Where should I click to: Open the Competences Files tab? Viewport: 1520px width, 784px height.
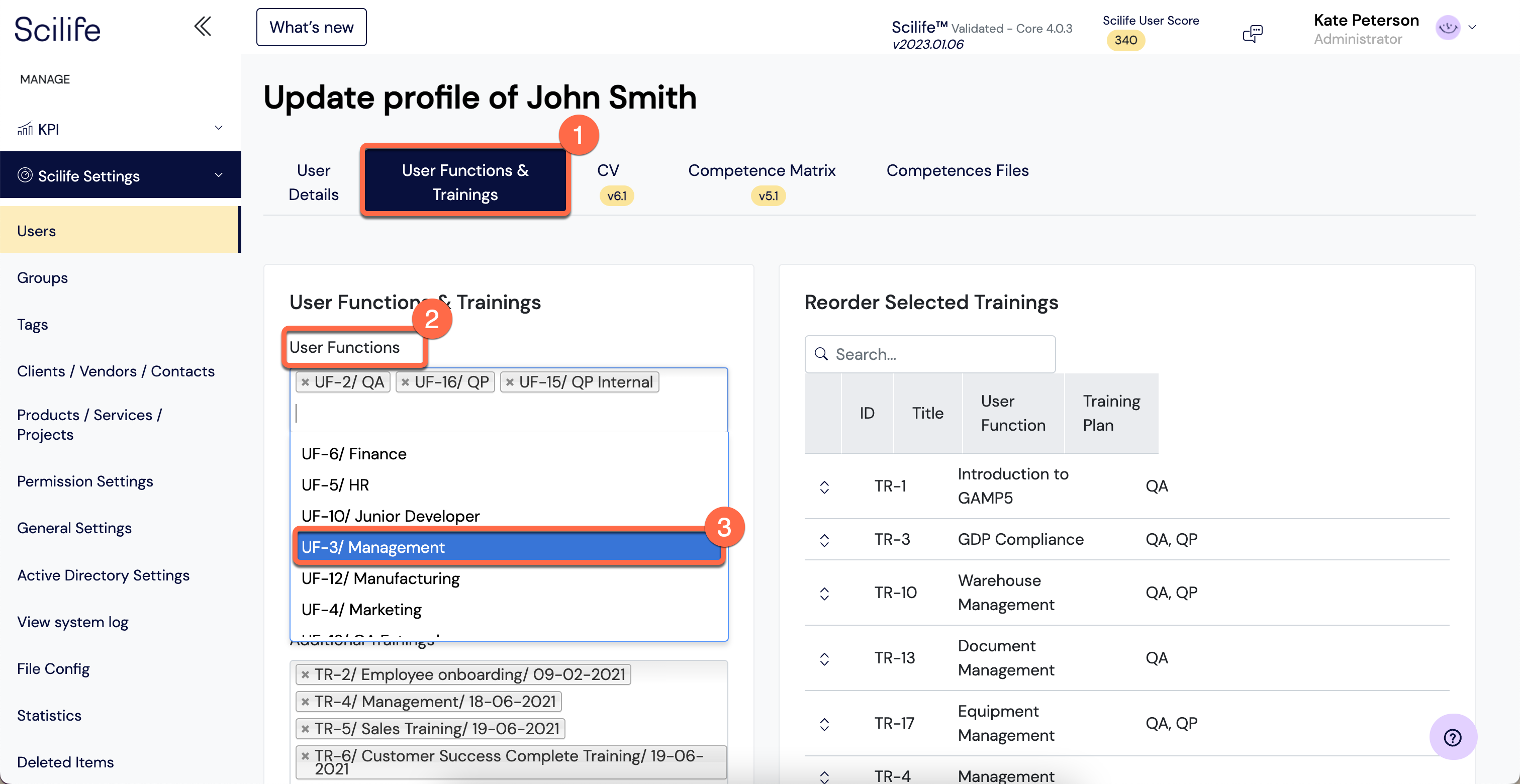pyautogui.click(x=957, y=170)
